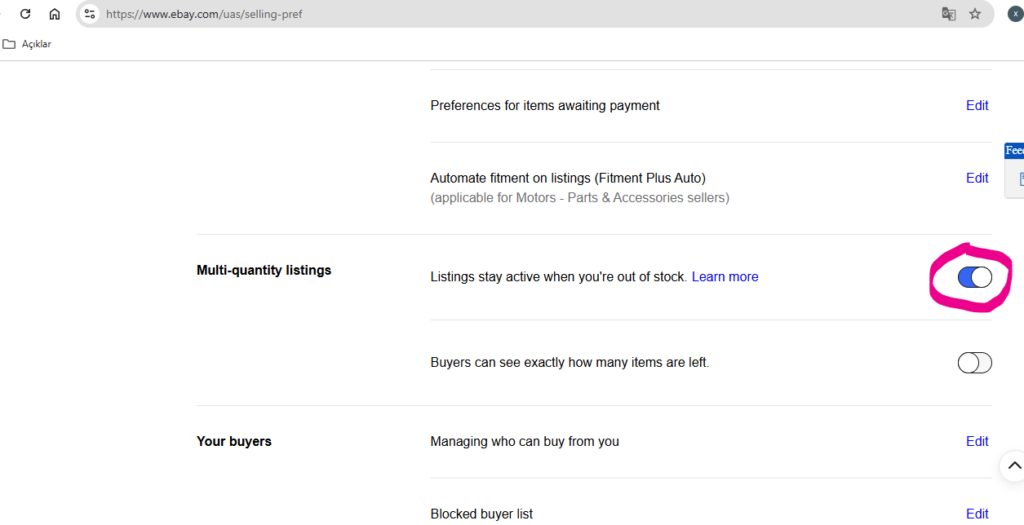Bookmark this page with the star
This screenshot has height=525, width=1024.
(975, 14)
